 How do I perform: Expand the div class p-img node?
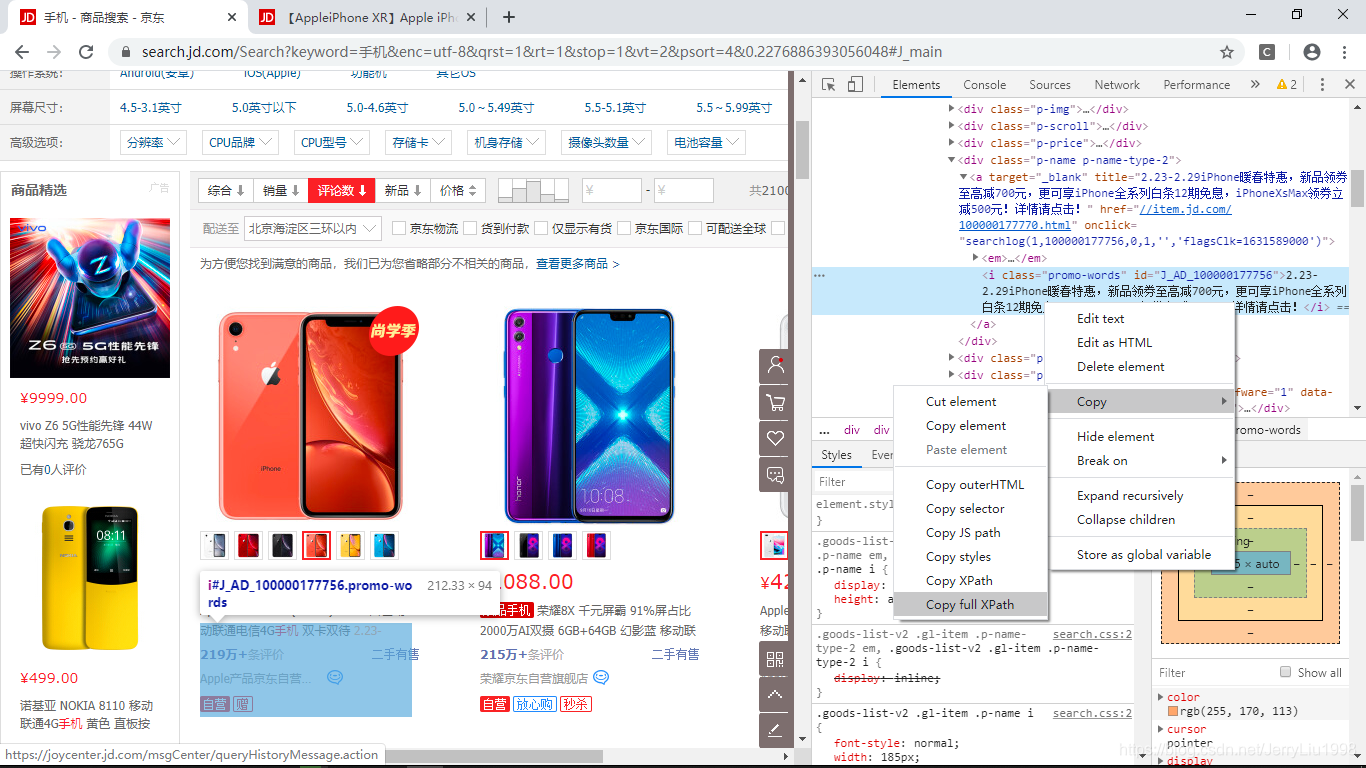(x=952, y=110)
